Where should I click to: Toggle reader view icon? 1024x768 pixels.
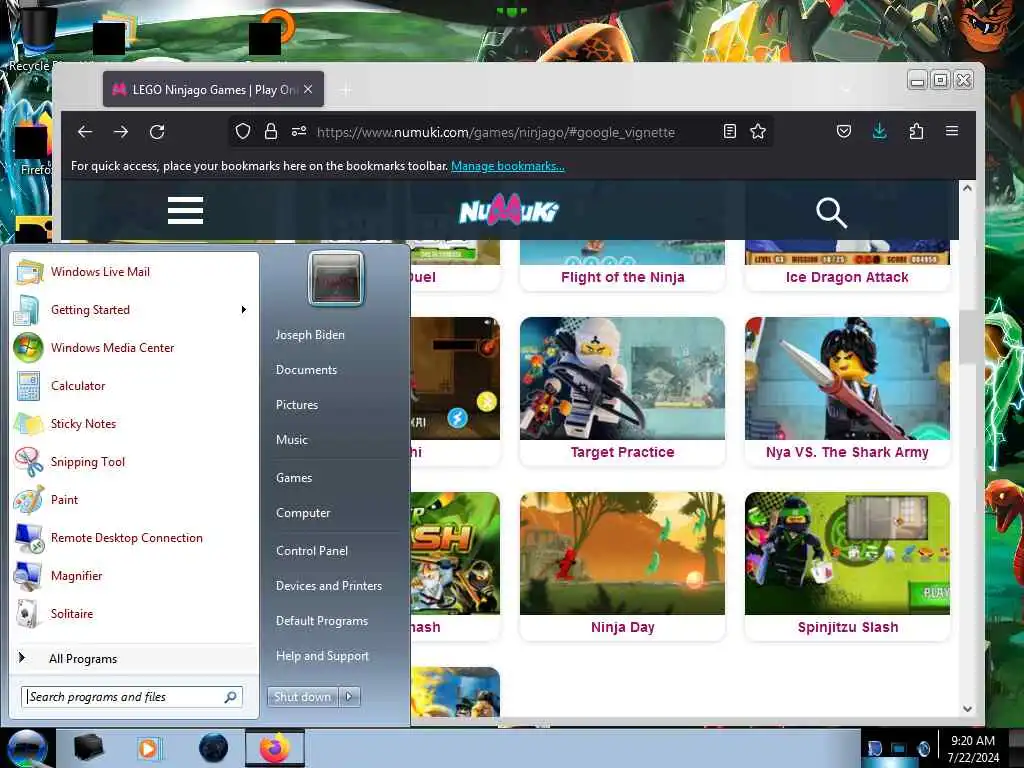[x=730, y=132]
